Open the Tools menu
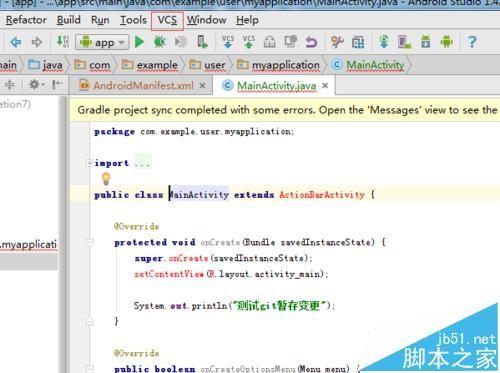The image size is (500, 373). [x=133, y=20]
